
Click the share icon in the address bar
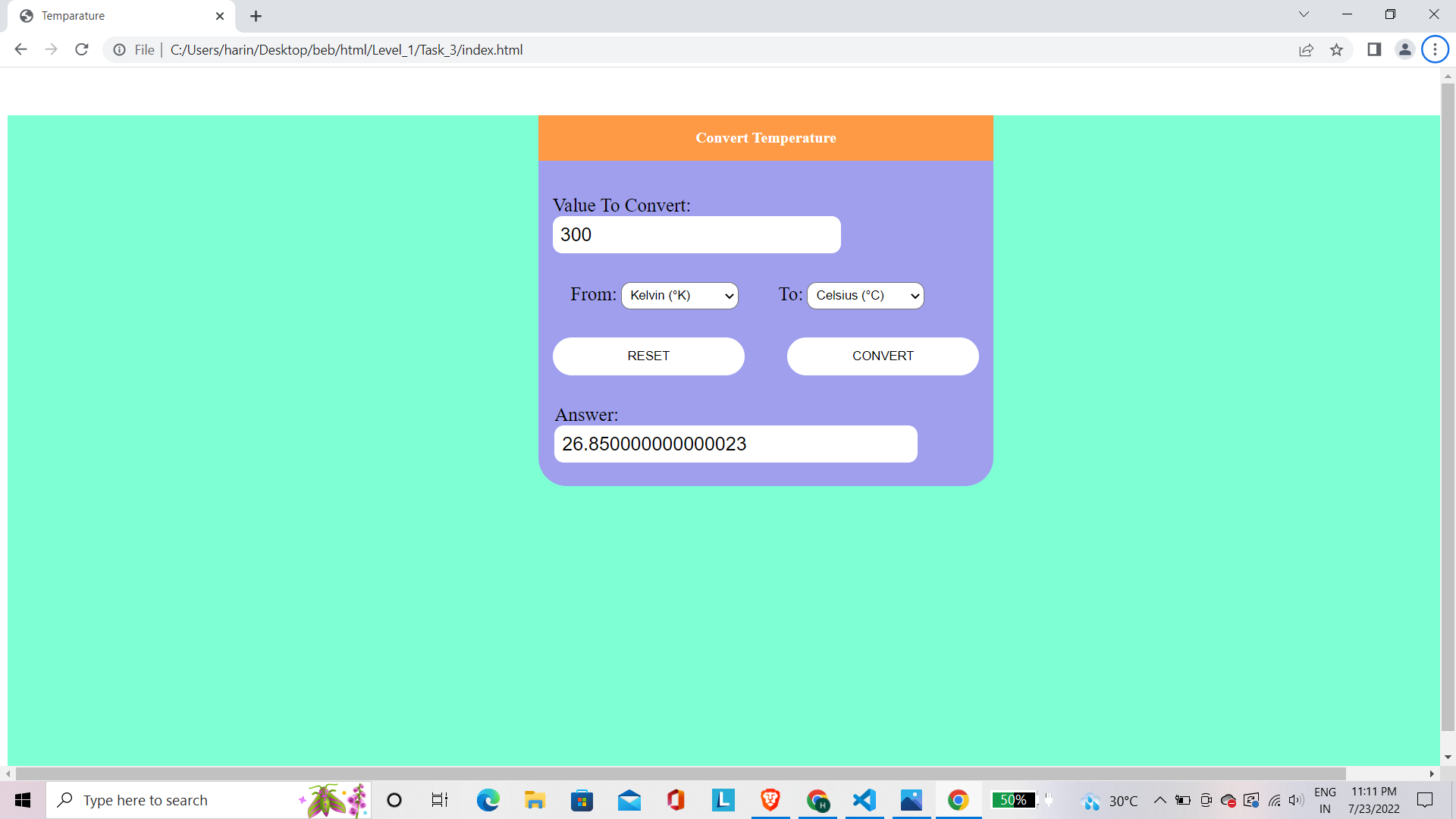1306,50
